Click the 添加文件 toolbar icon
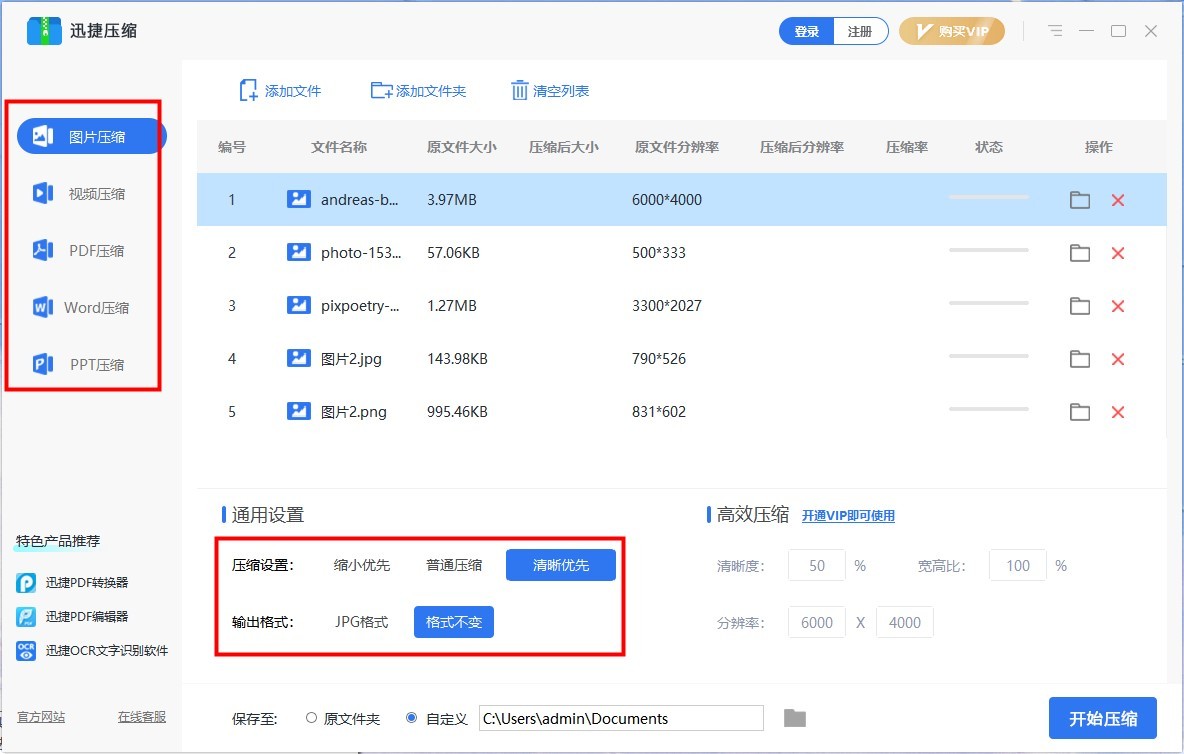 (x=248, y=90)
